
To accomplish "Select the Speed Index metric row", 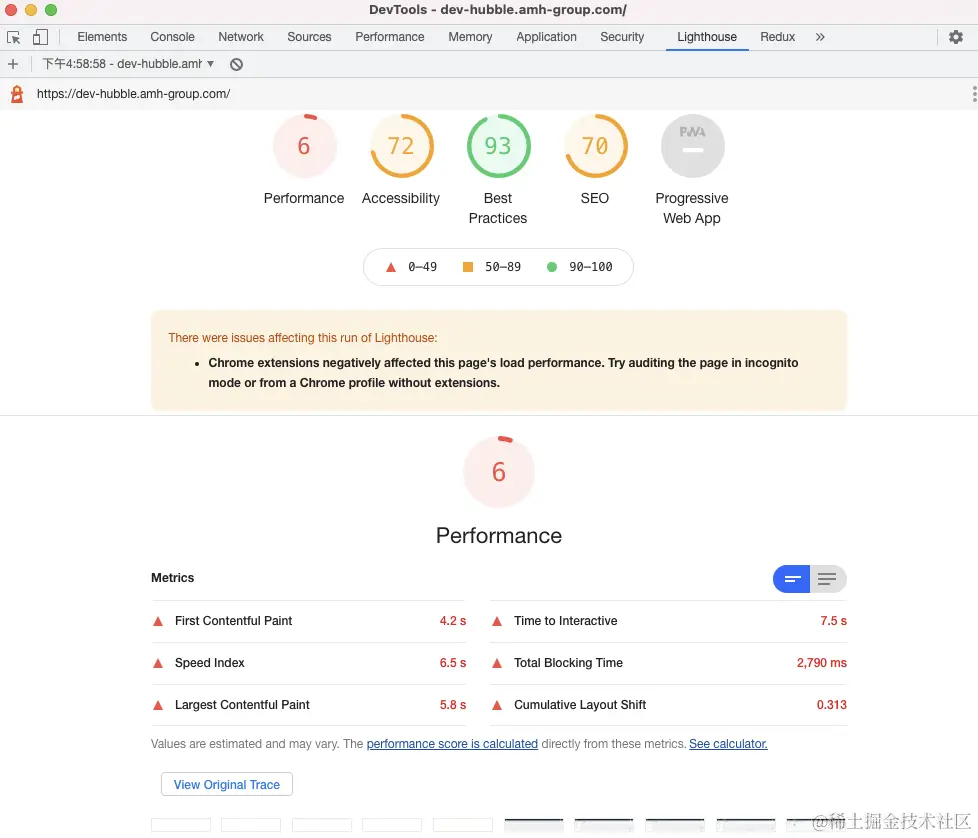I will [309, 663].
